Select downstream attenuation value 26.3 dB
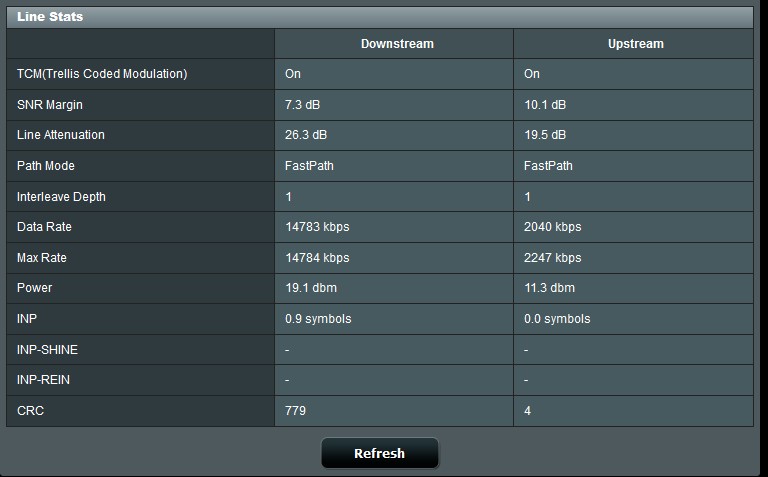The width and height of the screenshot is (768, 477). click(306, 135)
